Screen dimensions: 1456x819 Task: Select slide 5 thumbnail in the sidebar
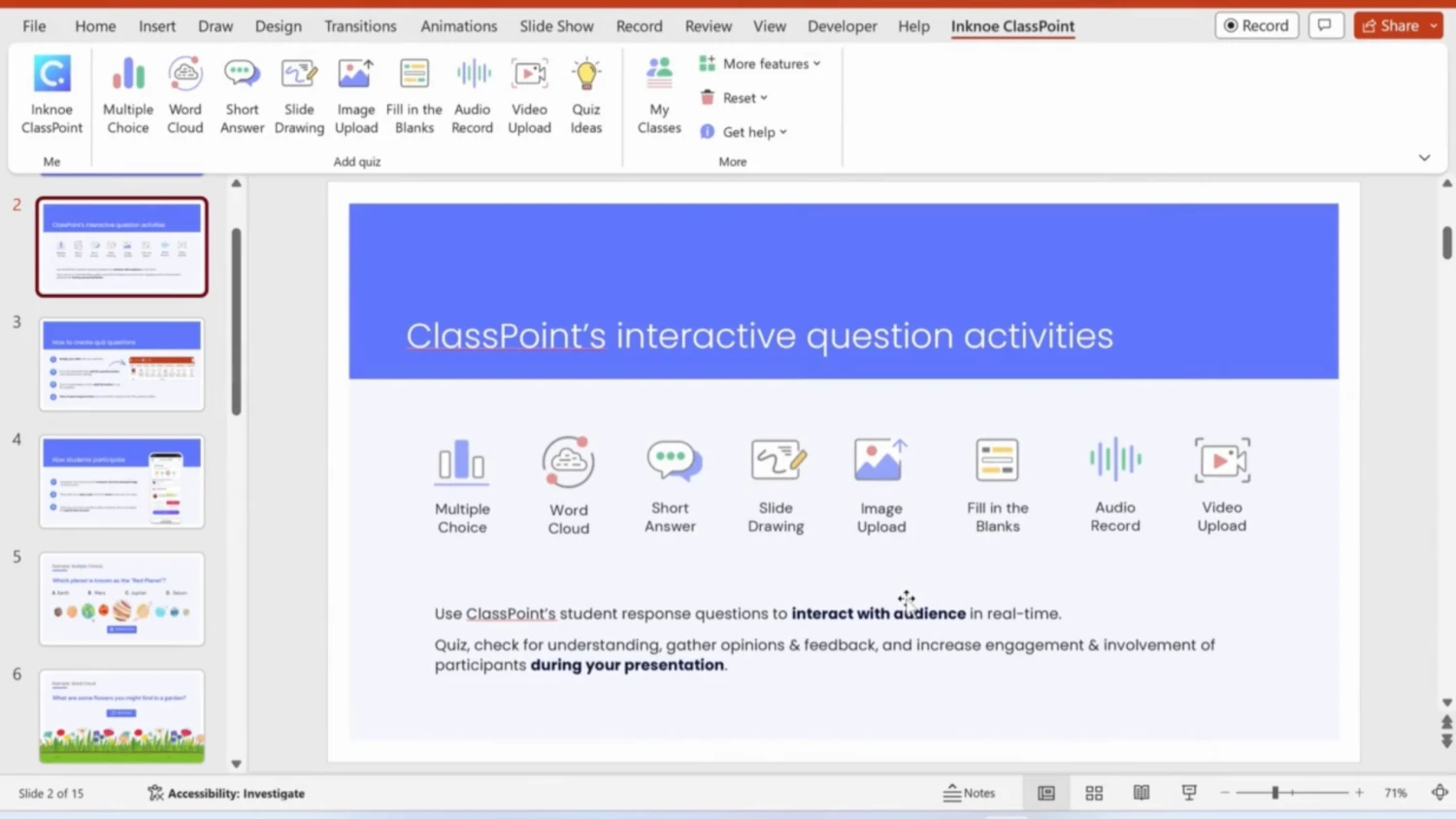(x=121, y=599)
